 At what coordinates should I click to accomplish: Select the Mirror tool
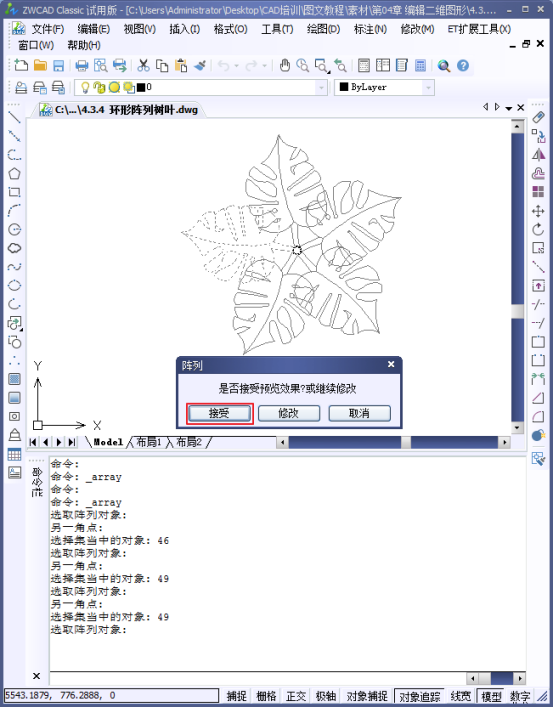click(538, 155)
